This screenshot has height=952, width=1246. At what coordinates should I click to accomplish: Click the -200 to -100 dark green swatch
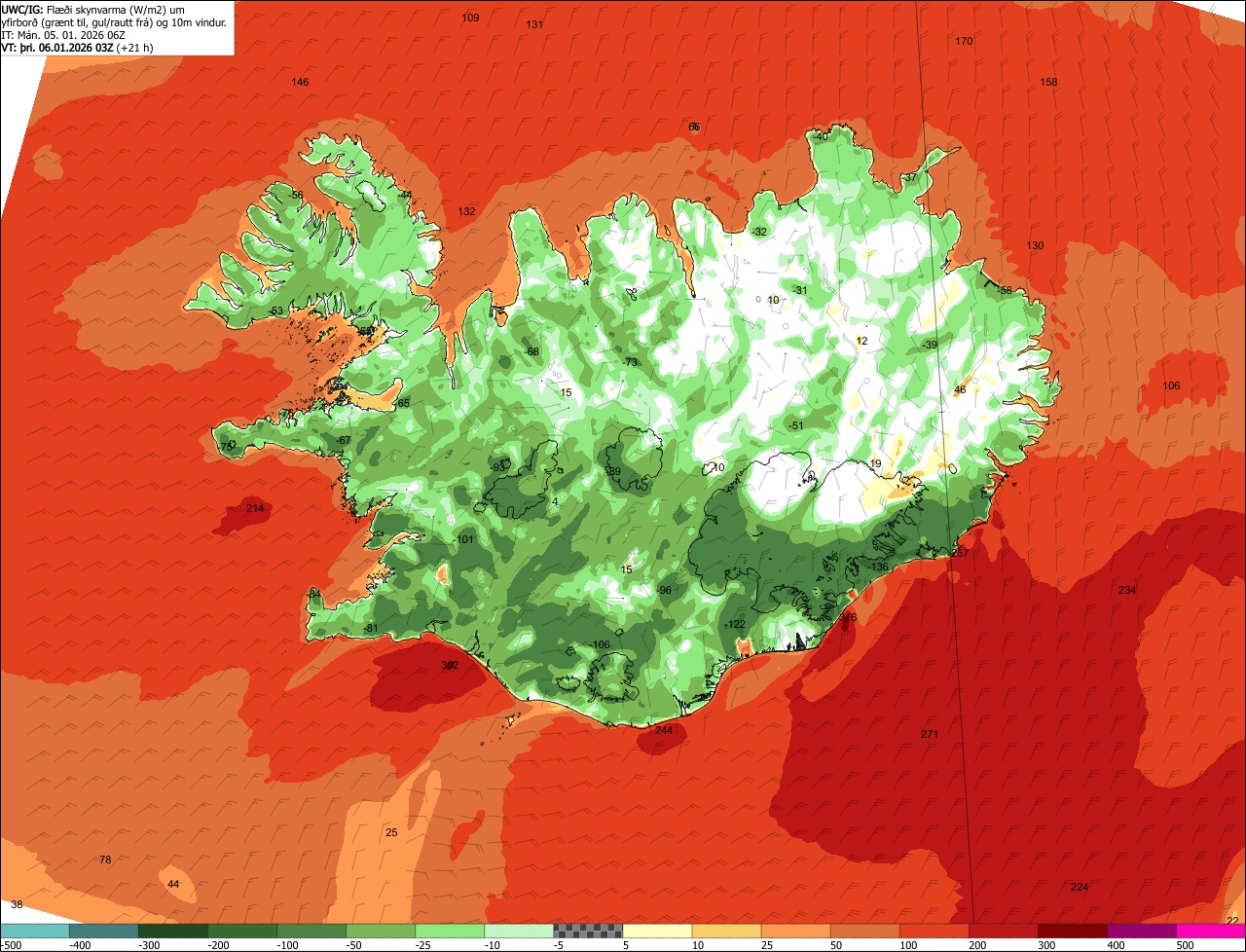pyautogui.click(x=242, y=931)
